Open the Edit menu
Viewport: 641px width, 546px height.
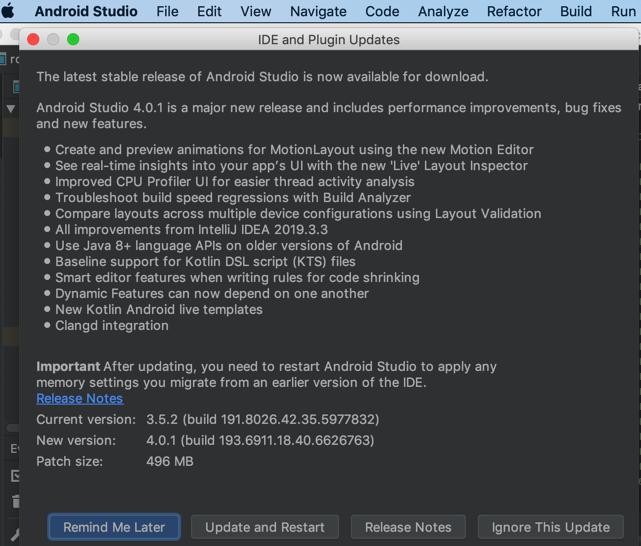coord(209,11)
